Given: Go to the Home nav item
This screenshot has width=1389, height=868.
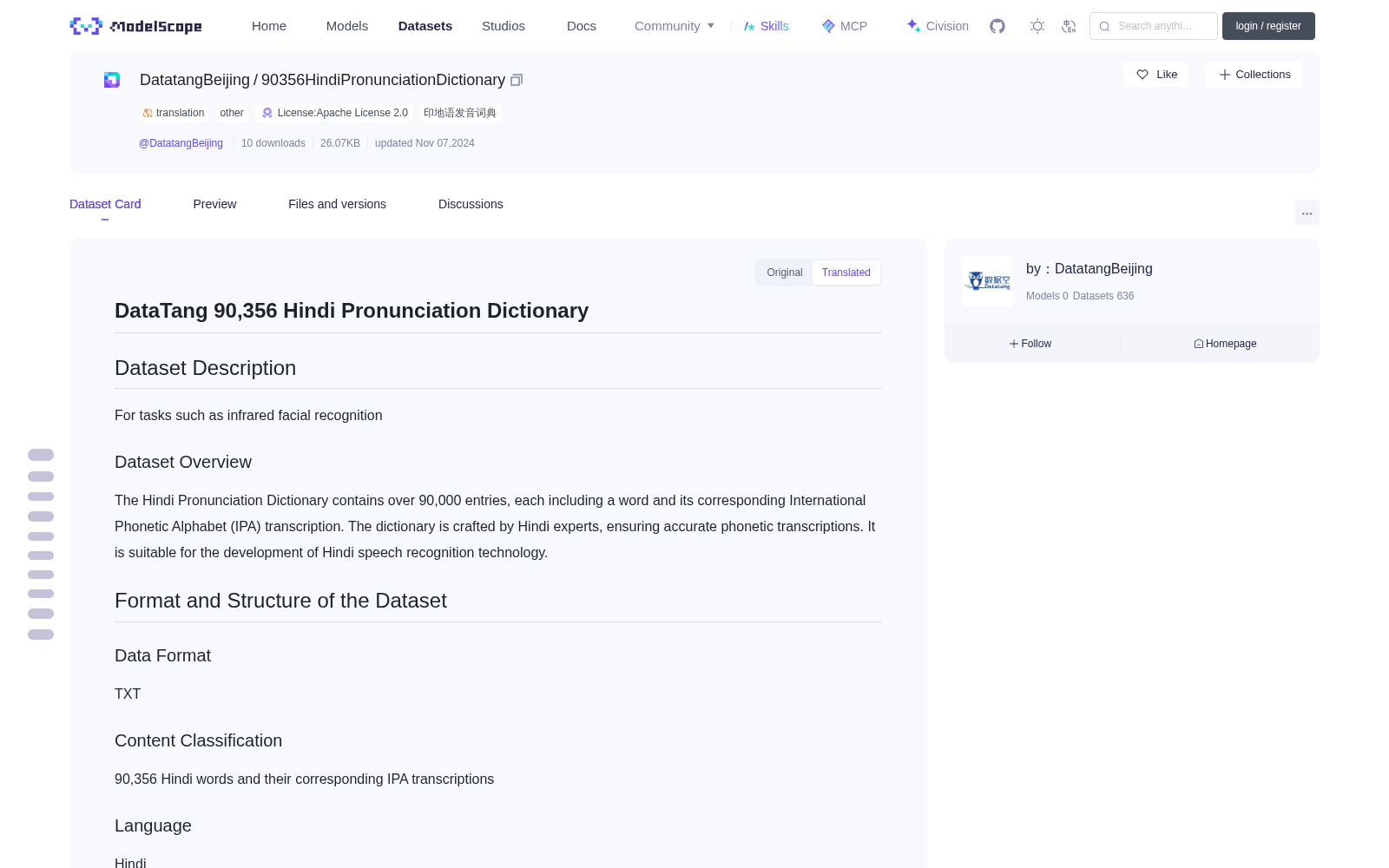Looking at the screenshot, I should pyautogui.click(x=269, y=26).
